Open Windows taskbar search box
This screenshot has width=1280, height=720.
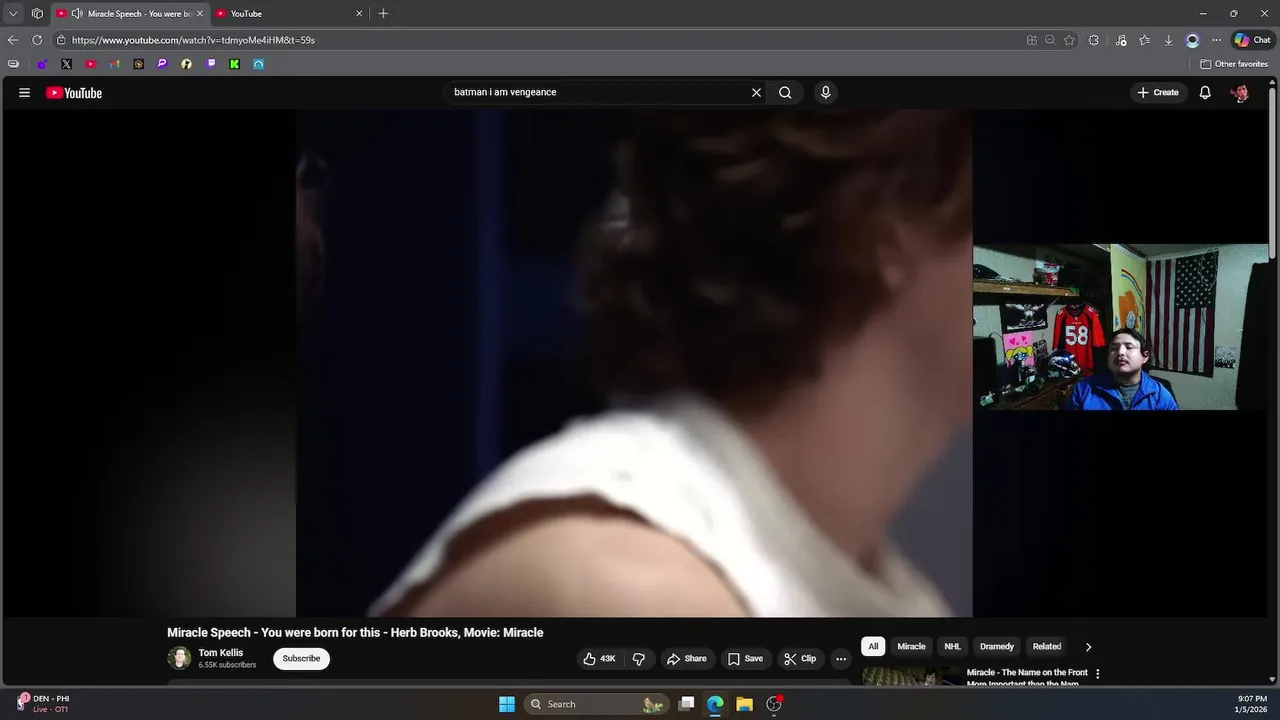pos(596,704)
